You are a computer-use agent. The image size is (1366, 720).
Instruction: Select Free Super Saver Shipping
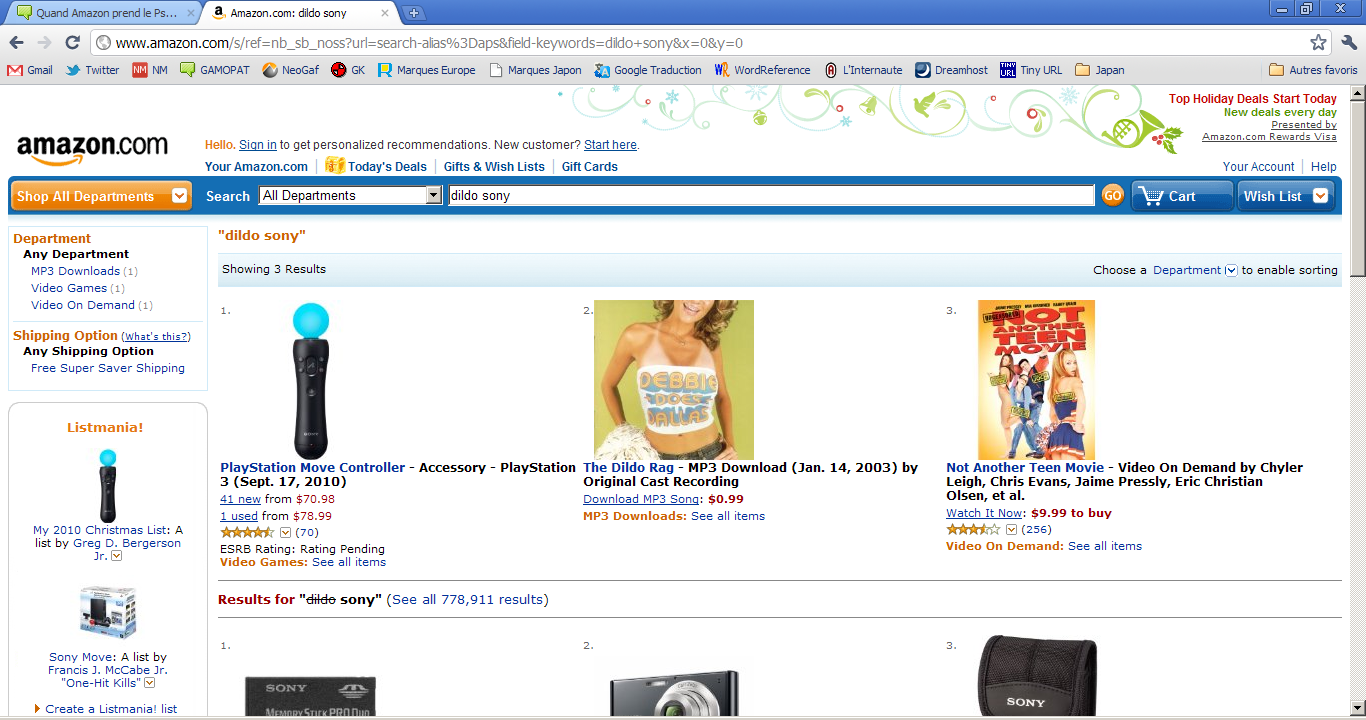[108, 368]
